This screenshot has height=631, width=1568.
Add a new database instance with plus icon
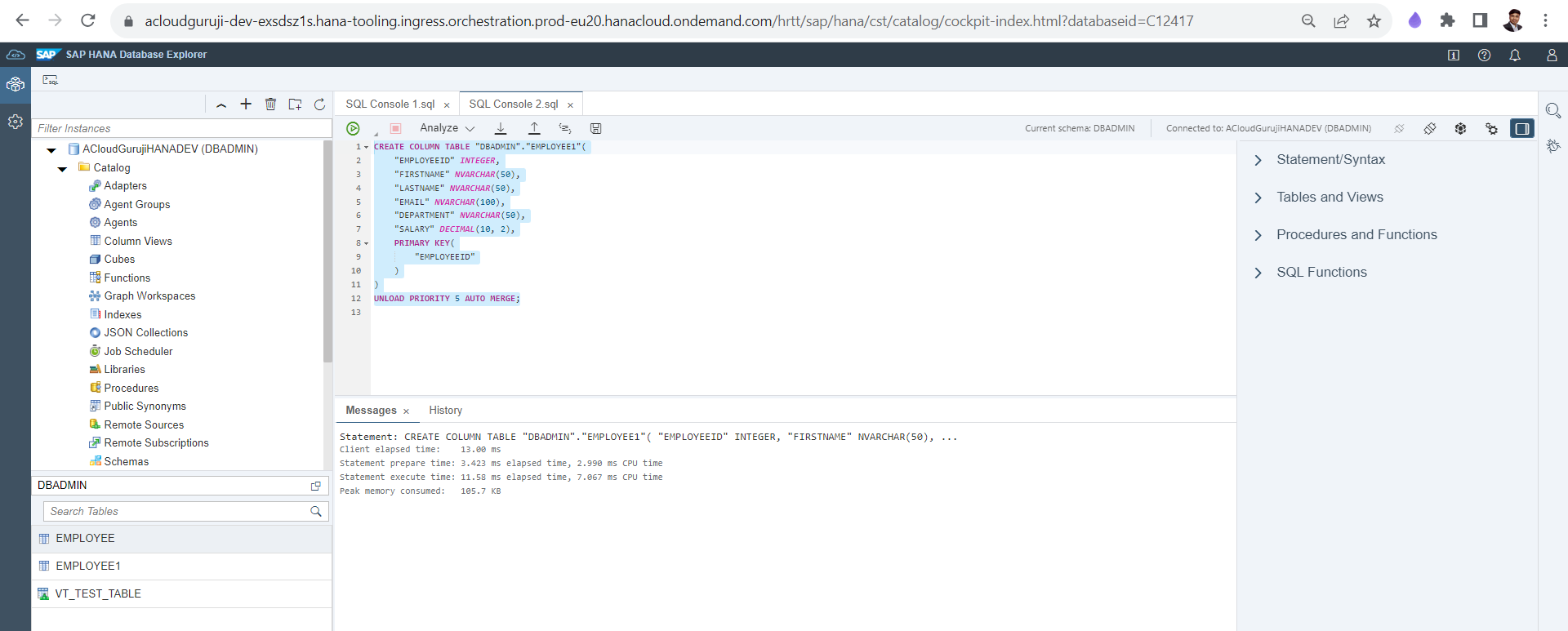pos(246,104)
